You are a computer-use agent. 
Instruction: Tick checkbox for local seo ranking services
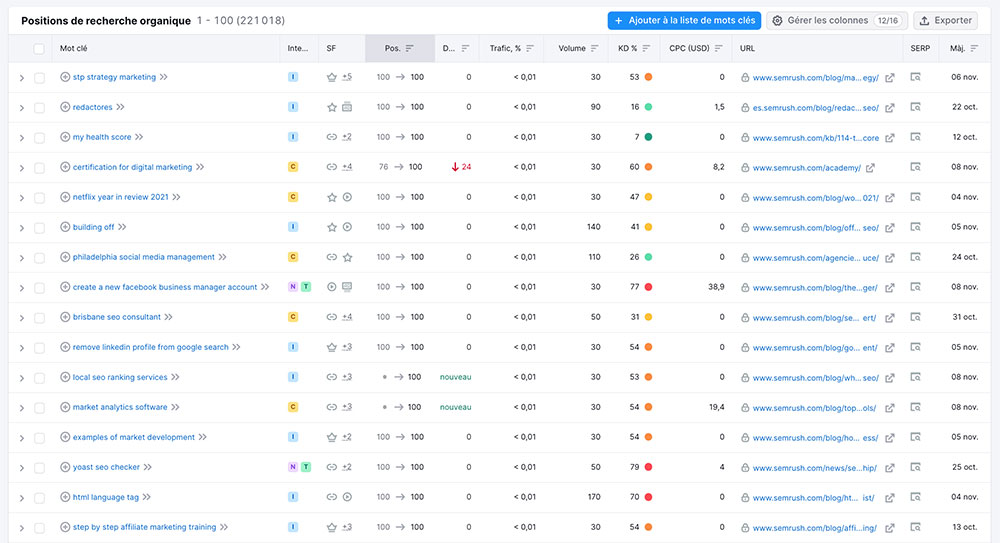pos(39,378)
